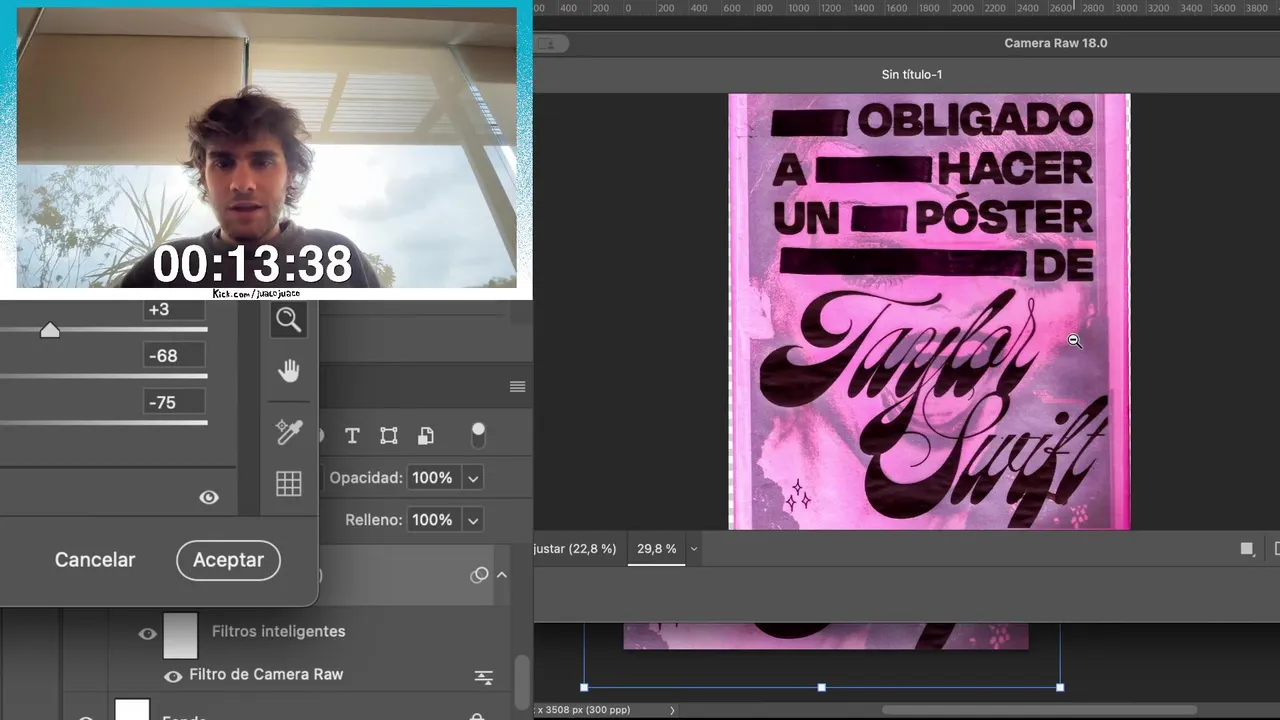
Task: Filter layers by smart object icon
Action: click(x=426, y=436)
